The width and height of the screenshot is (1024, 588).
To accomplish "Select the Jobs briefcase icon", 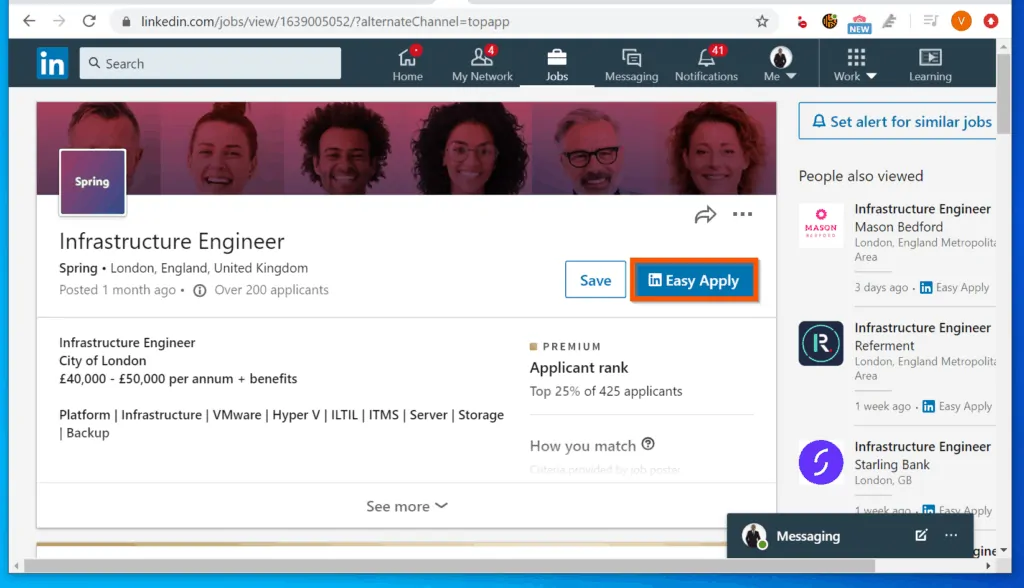I will point(557,60).
